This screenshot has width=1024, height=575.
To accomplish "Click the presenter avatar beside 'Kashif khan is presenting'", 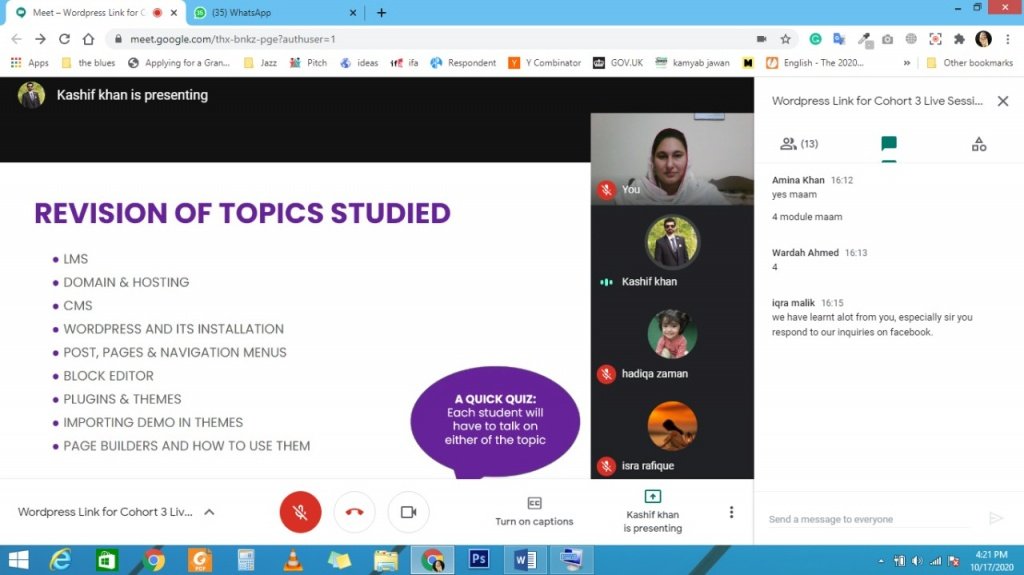I will (31, 95).
